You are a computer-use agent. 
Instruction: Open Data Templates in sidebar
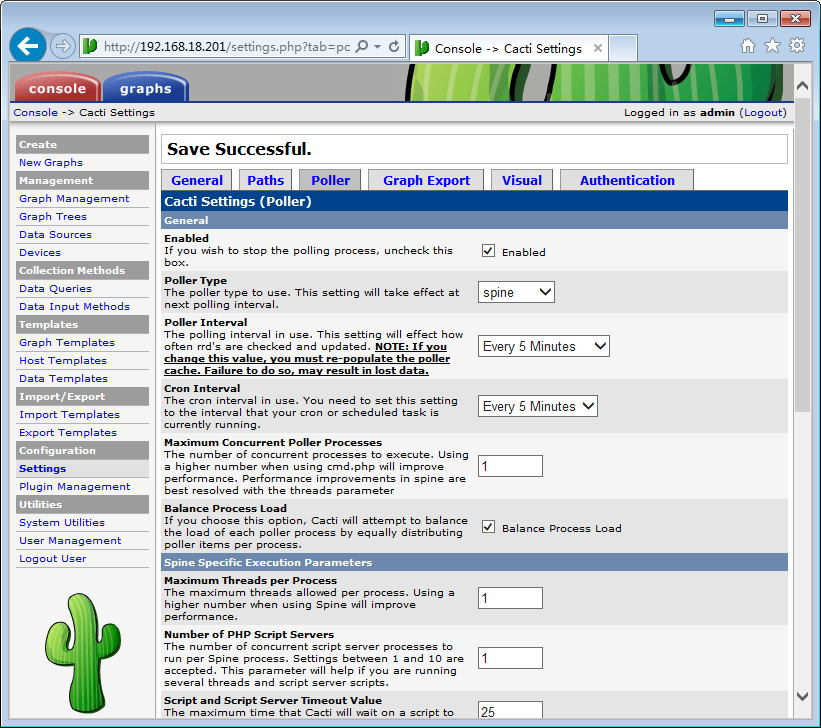pyautogui.click(x=63, y=378)
